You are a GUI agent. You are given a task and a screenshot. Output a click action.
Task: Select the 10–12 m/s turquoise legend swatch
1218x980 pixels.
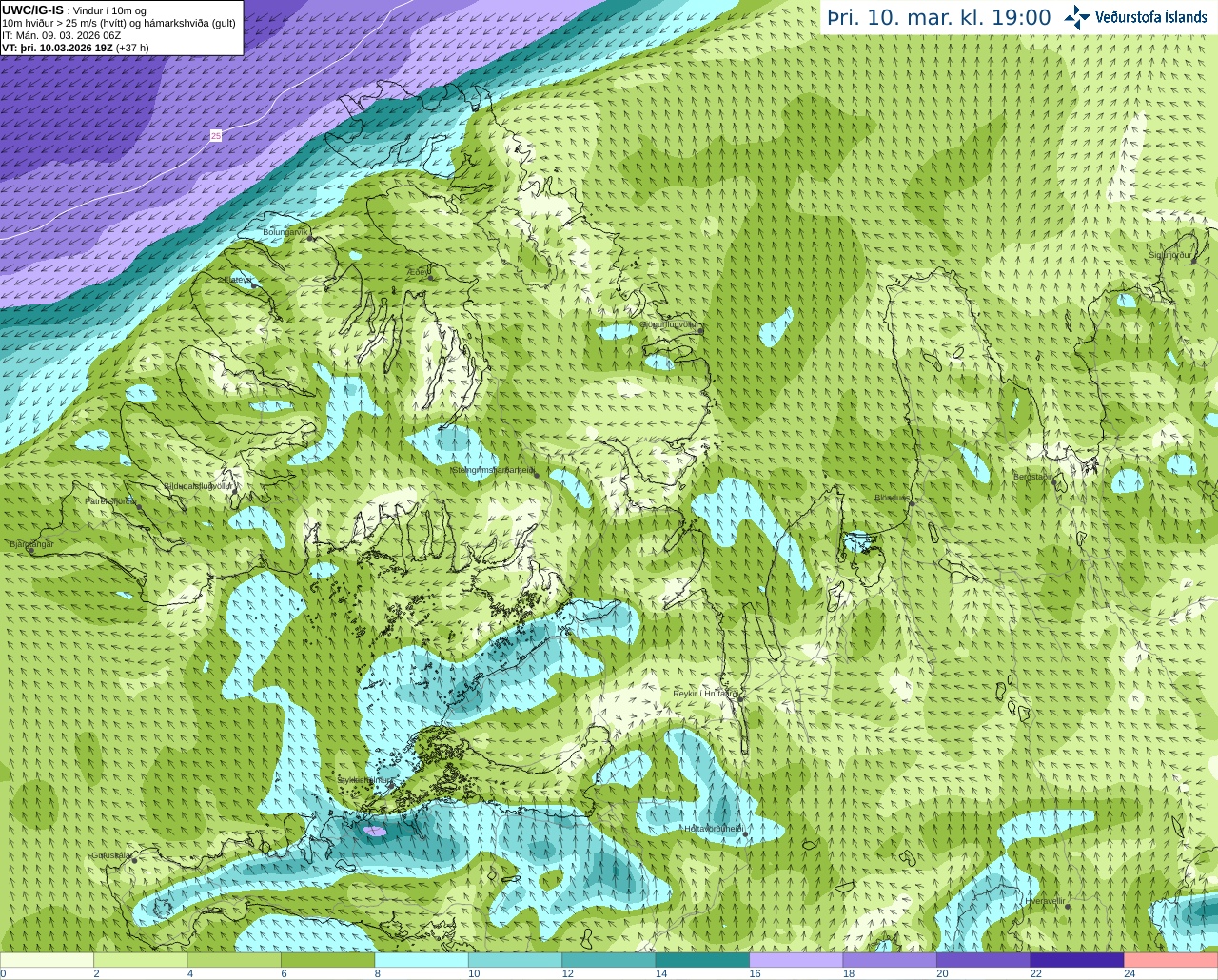tap(515, 960)
